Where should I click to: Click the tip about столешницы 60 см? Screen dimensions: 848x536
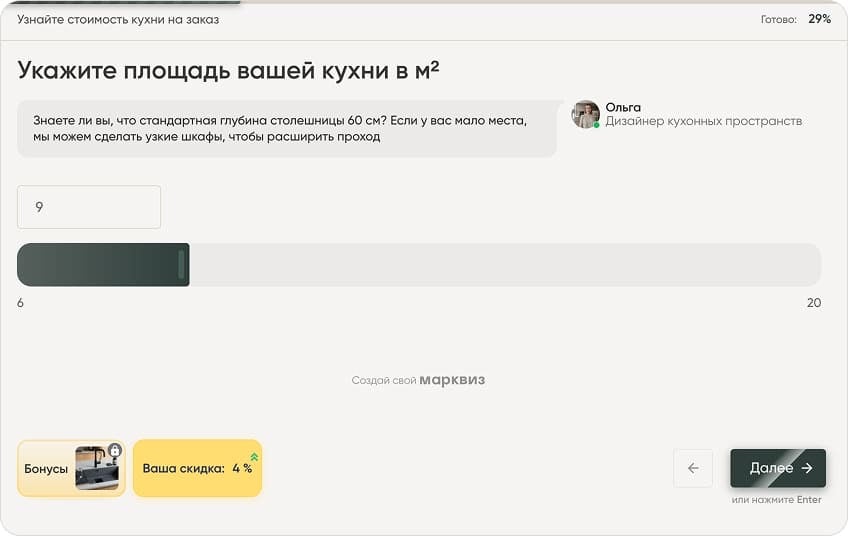pyautogui.click(x=287, y=129)
